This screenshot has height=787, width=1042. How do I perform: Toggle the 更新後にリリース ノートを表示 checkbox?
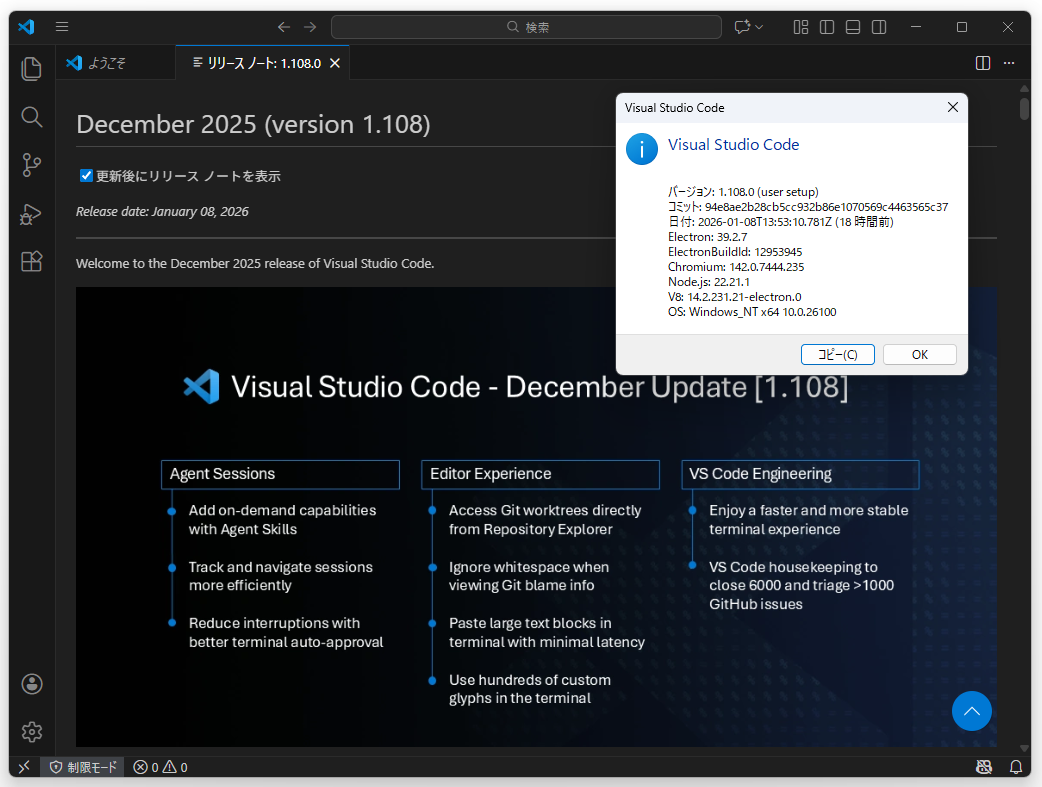point(86,175)
